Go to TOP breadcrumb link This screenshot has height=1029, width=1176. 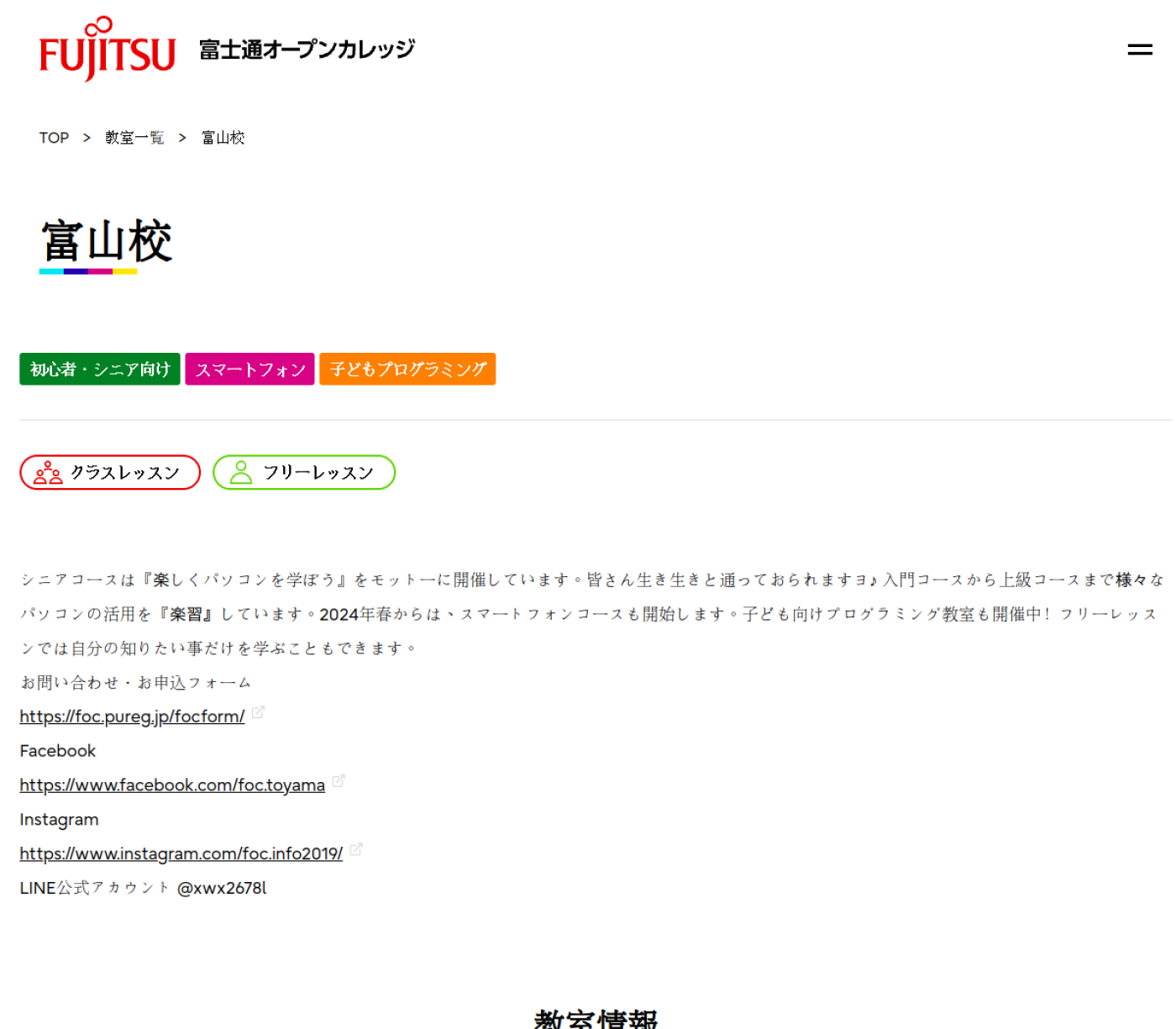click(x=54, y=138)
